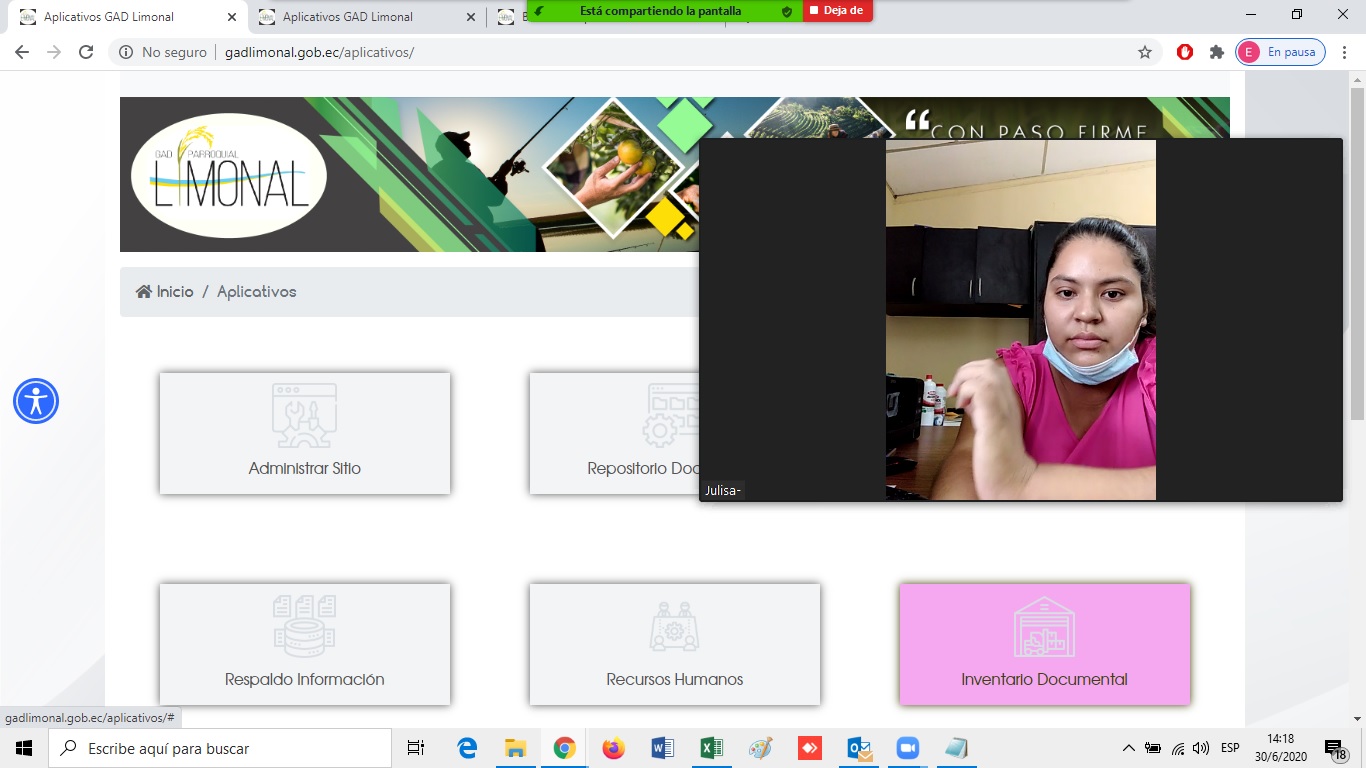Screen dimensions: 1366x768
Task: Open Zoom from the Windows taskbar
Action: 907,748
